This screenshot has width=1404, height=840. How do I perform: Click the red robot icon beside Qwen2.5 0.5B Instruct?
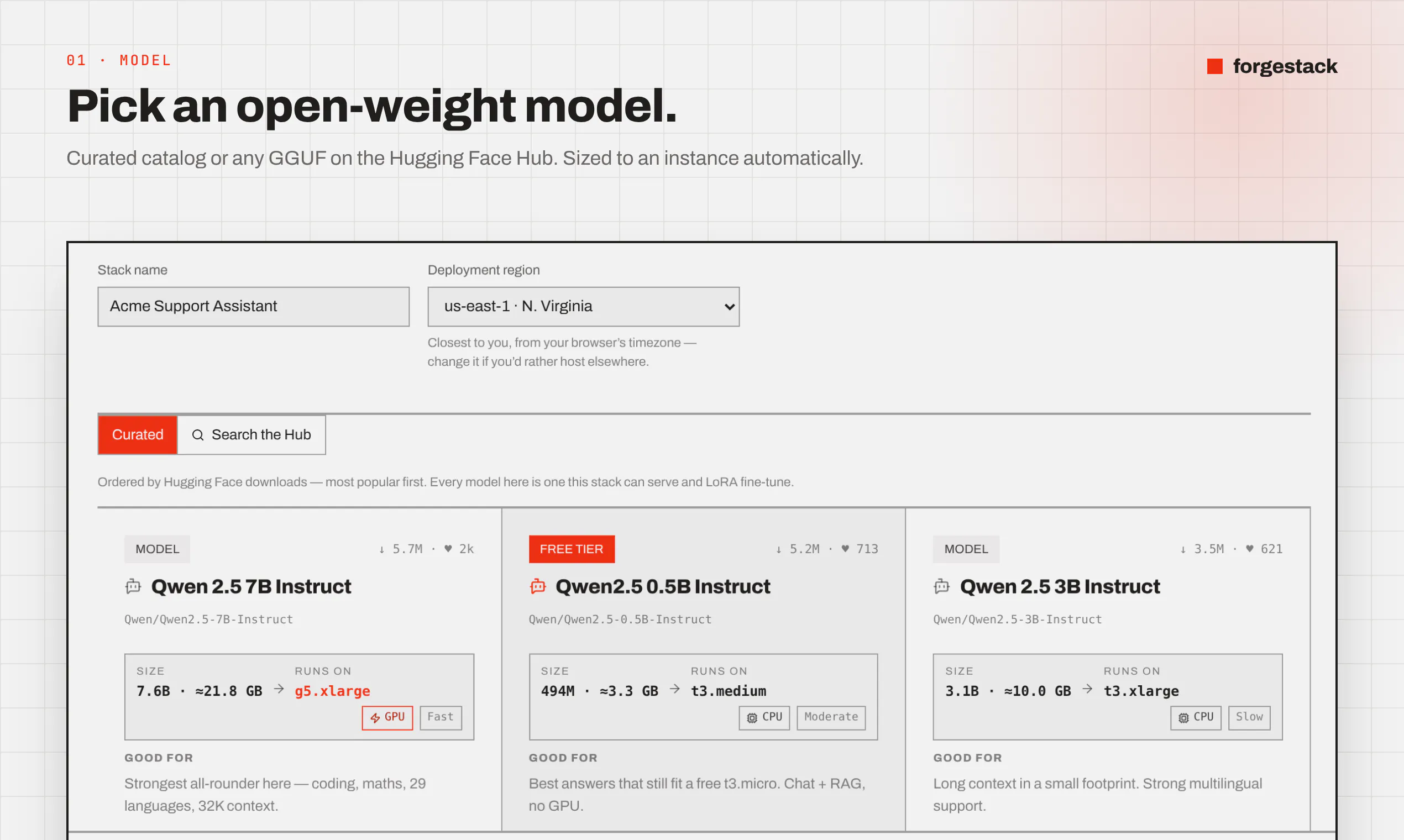coord(537,586)
